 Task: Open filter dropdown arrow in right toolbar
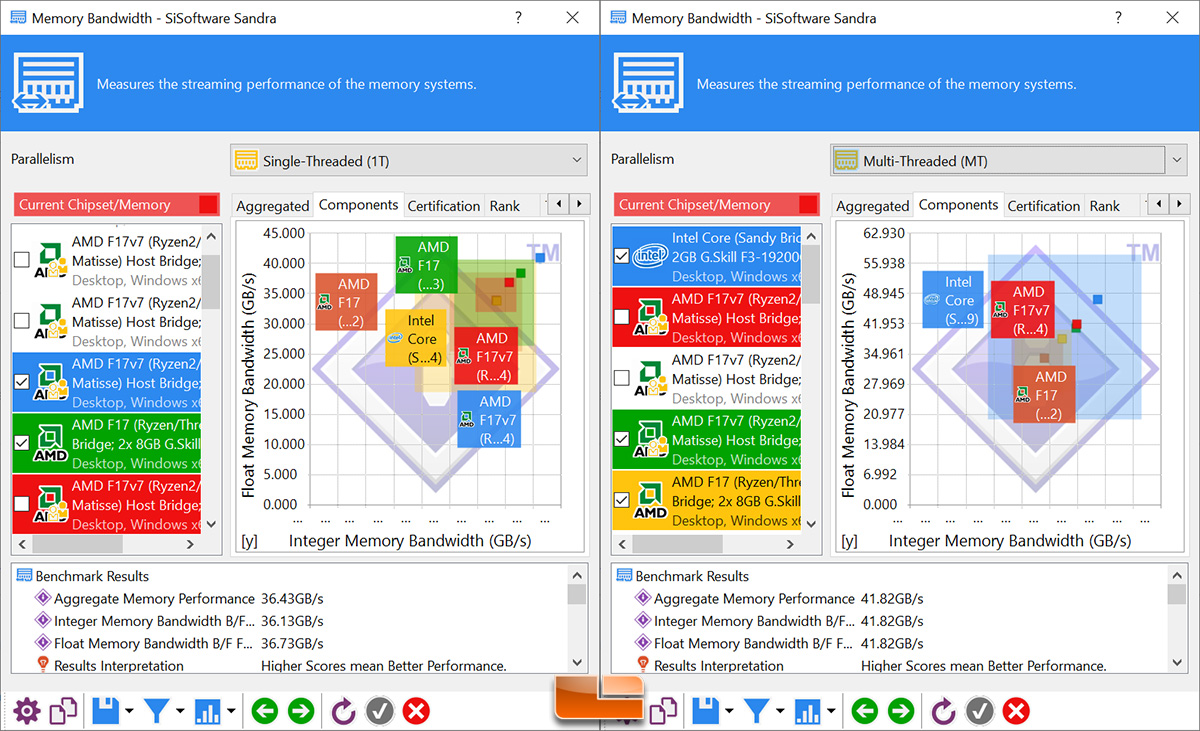(780, 712)
